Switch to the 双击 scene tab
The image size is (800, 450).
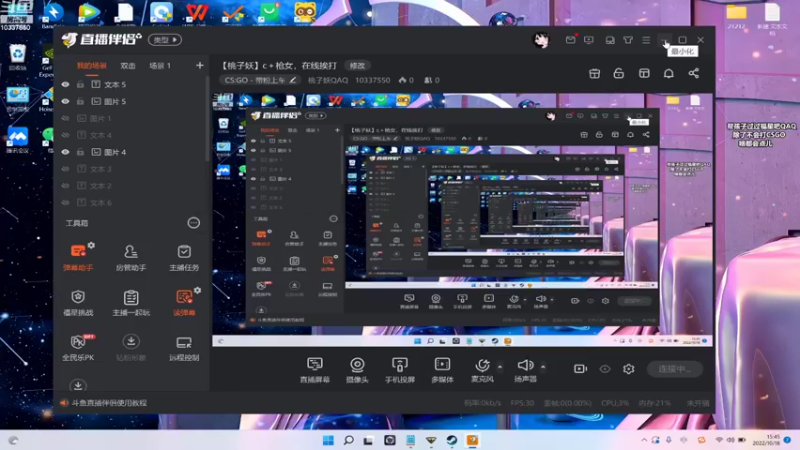click(x=128, y=66)
